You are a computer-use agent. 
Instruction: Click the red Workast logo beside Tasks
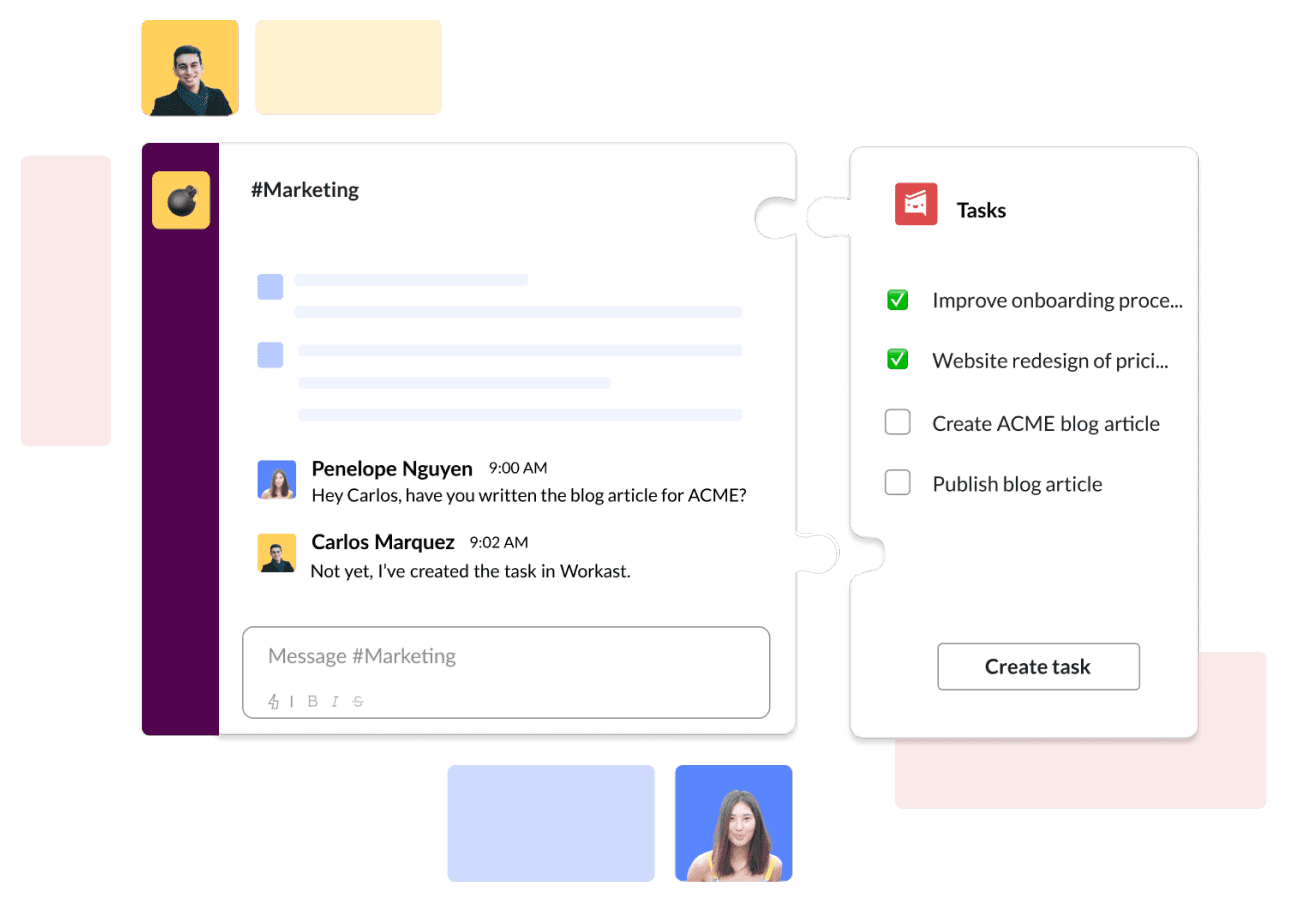tap(915, 204)
